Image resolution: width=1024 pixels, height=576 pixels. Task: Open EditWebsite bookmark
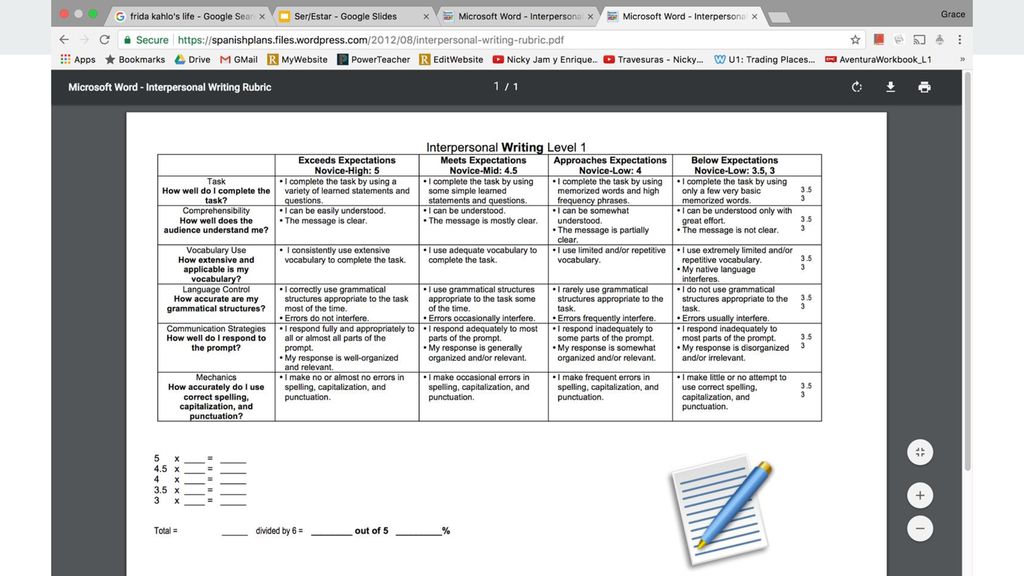pyautogui.click(x=451, y=59)
